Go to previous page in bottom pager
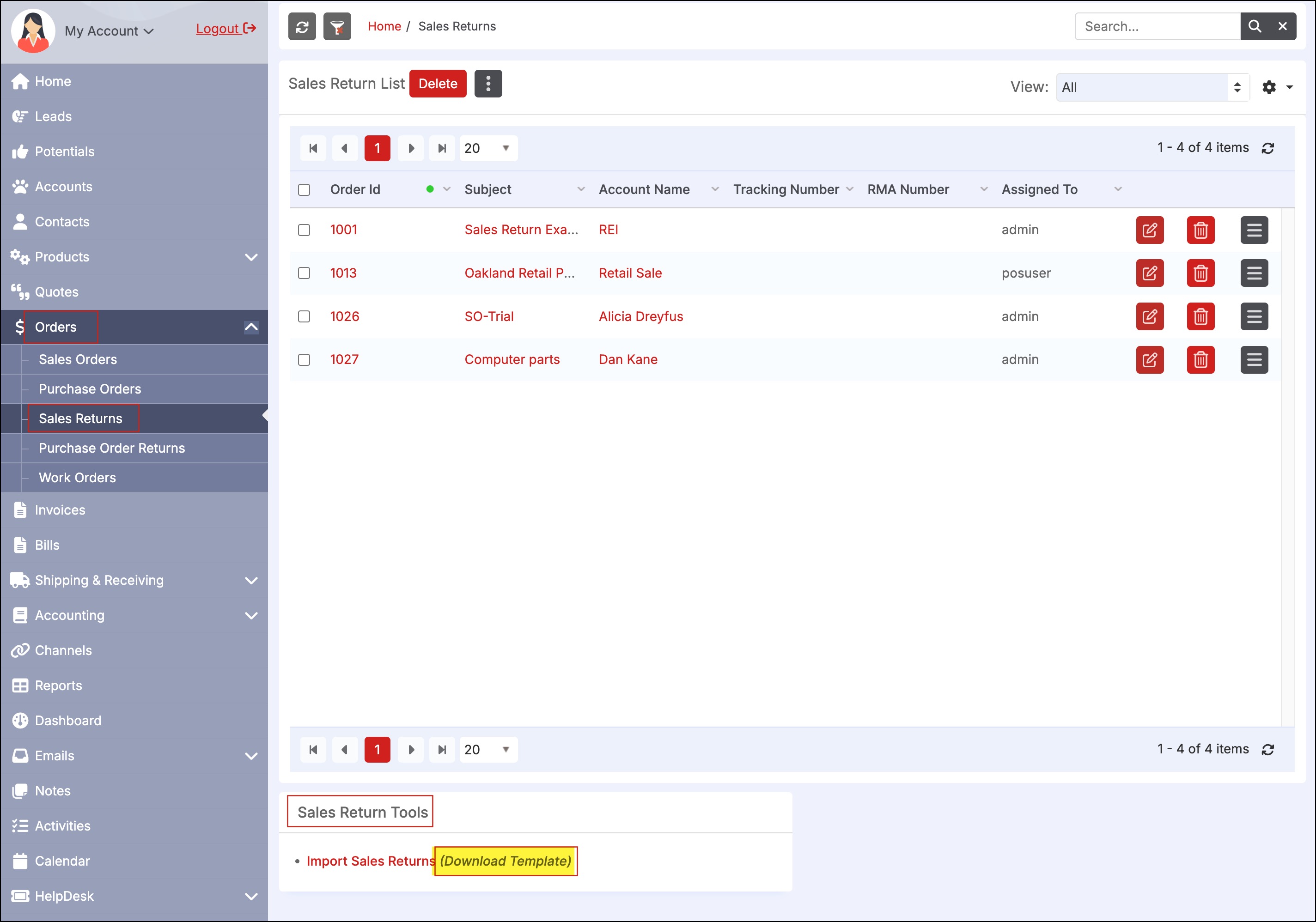1316x922 pixels. 344,750
